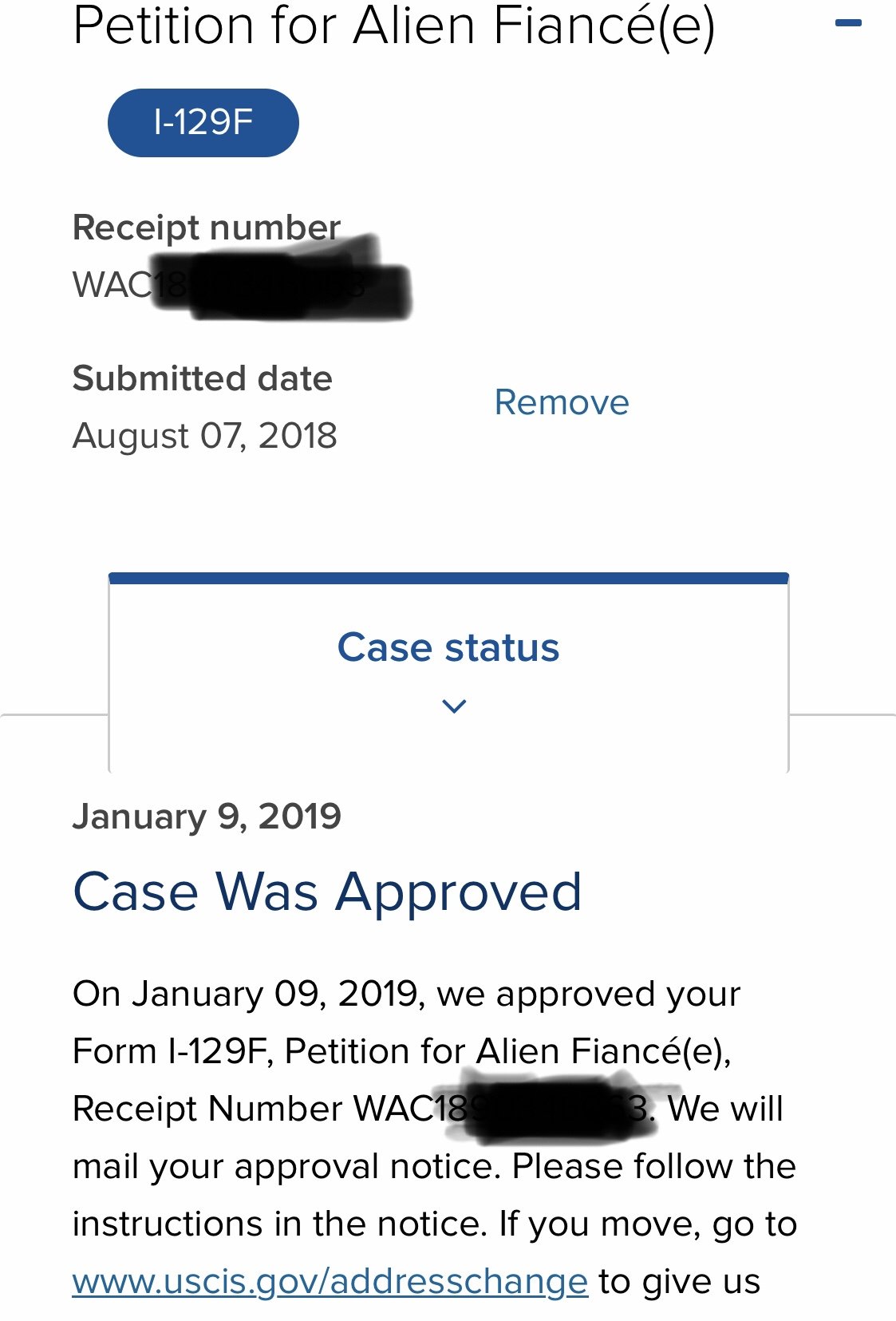Click the redacted WAC receipt number value
Image resolution: width=896 pixels, height=1321 pixels.
(x=239, y=285)
